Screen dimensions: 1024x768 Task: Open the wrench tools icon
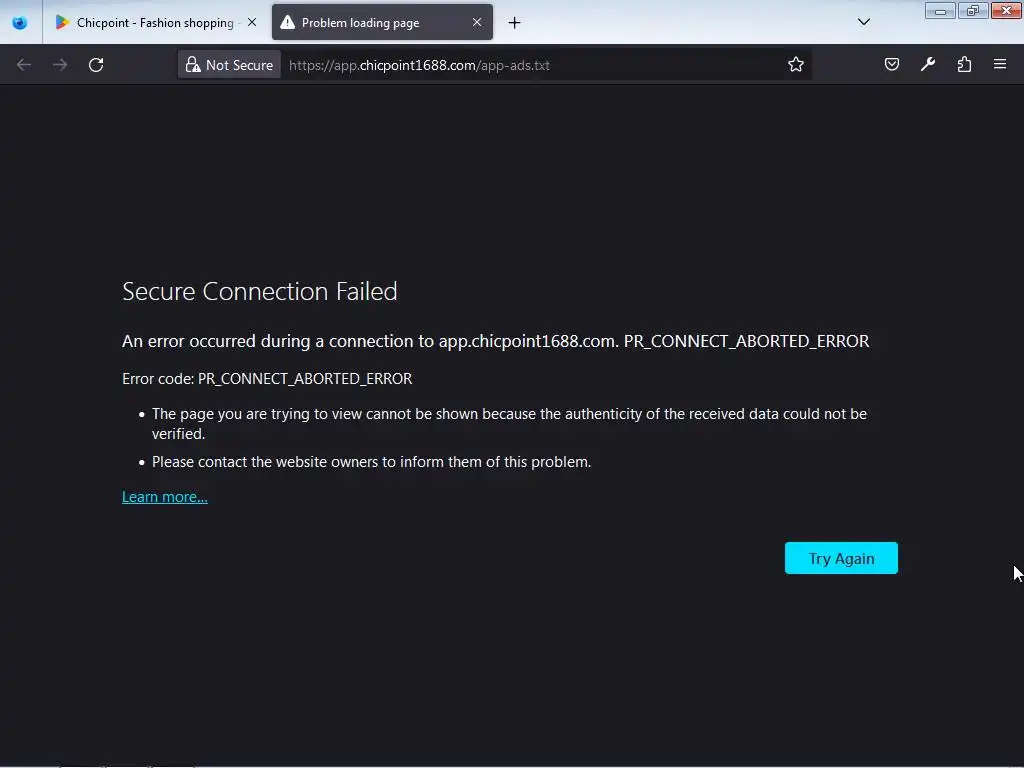[x=928, y=65]
